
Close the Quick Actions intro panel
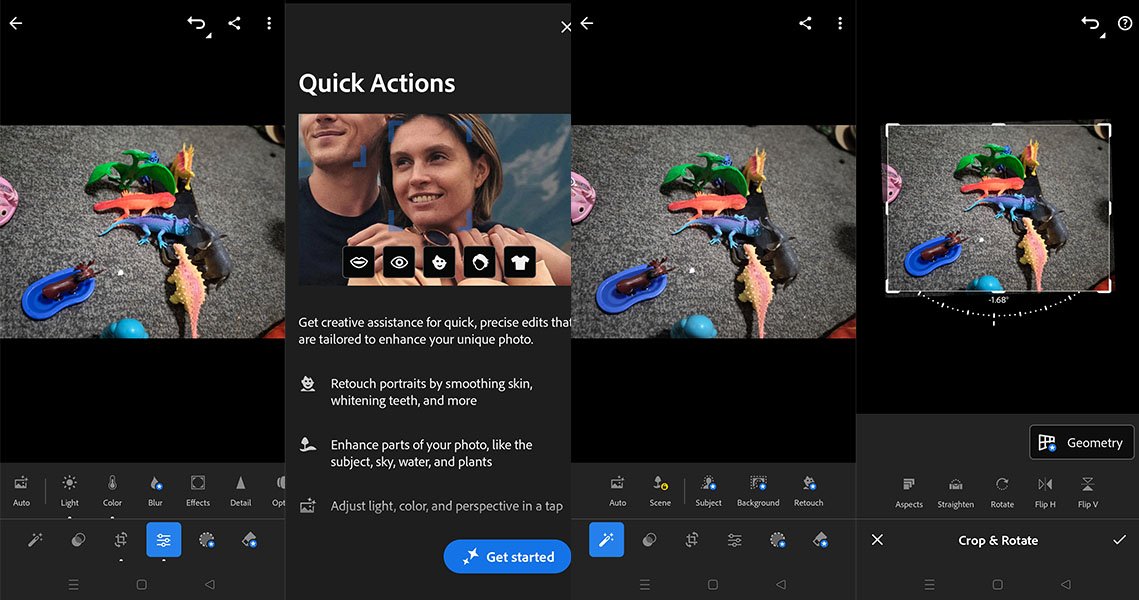point(565,27)
